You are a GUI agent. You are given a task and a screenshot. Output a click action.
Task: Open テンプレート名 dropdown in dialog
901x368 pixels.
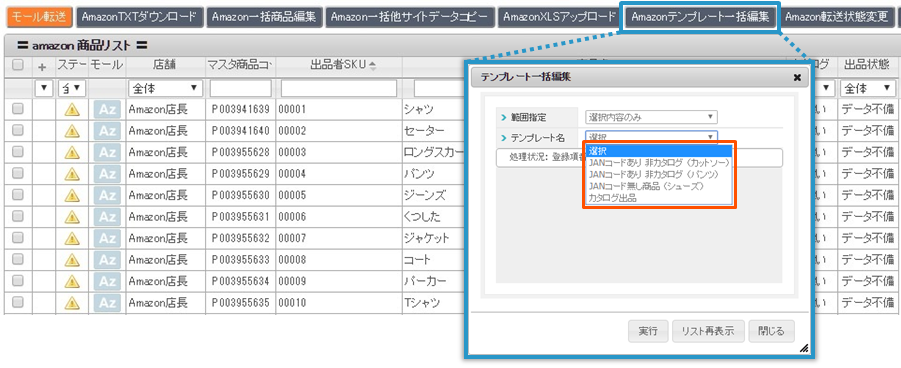pos(651,137)
